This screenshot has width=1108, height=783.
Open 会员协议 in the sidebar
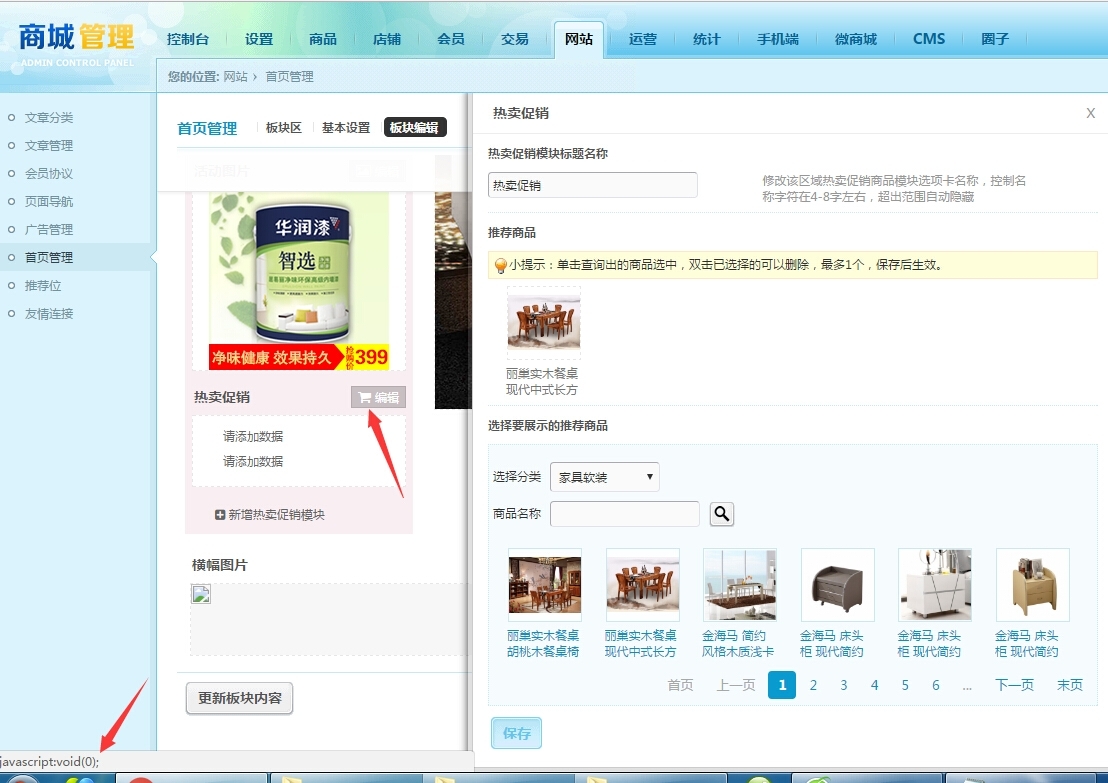[49, 174]
